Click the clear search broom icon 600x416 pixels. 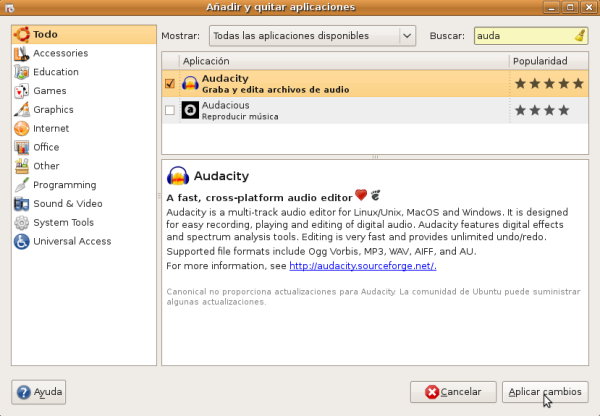(x=580, y=36)
